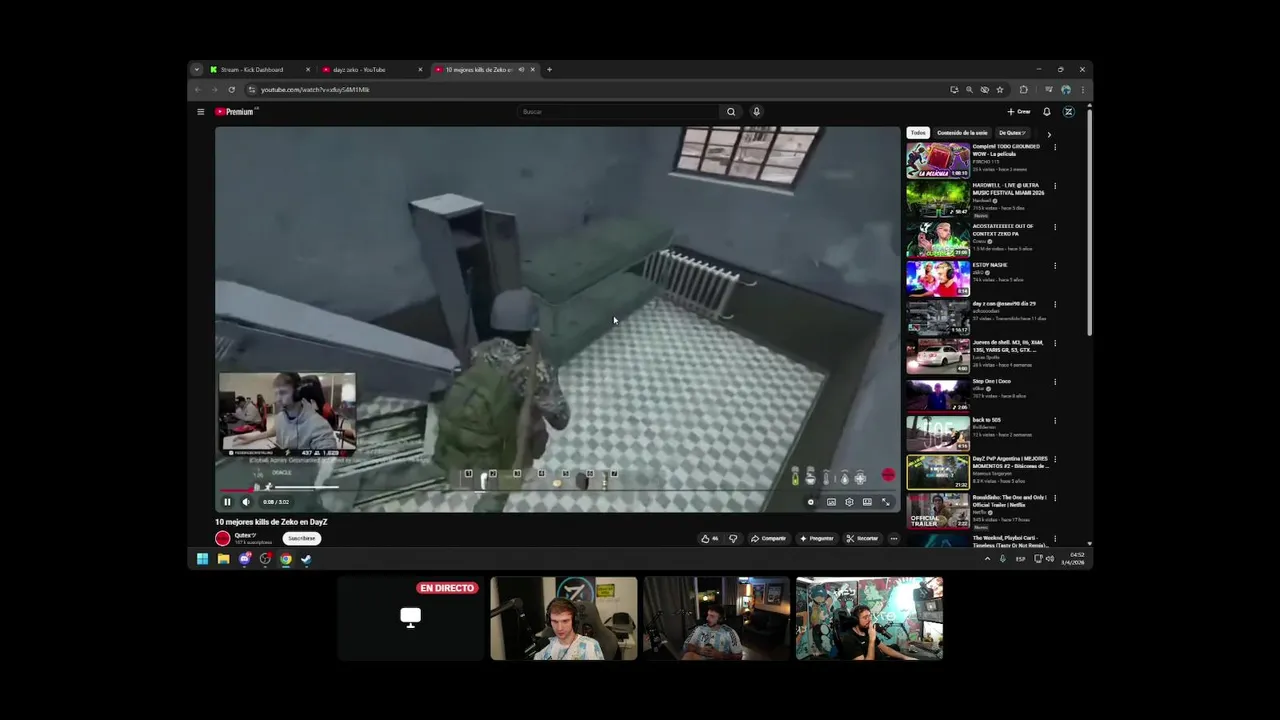
Task: Reload the page
Action: [231, 90]
